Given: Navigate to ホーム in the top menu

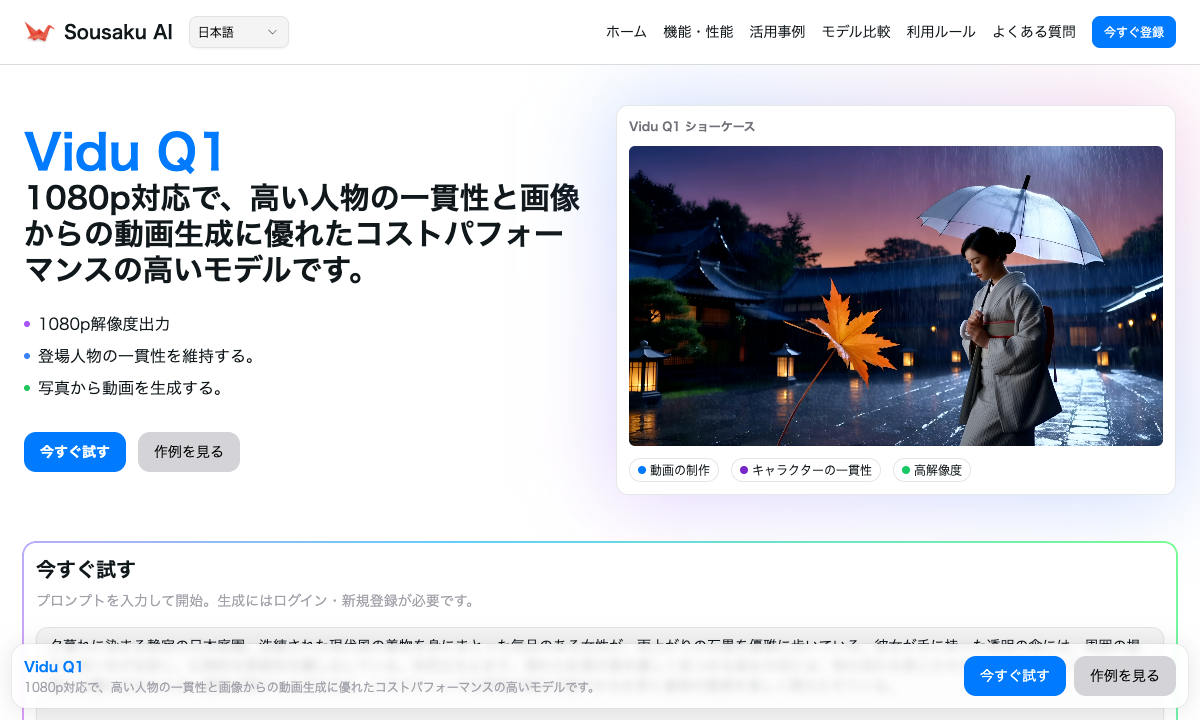Looking at the screenshot, I should [625, 31].
